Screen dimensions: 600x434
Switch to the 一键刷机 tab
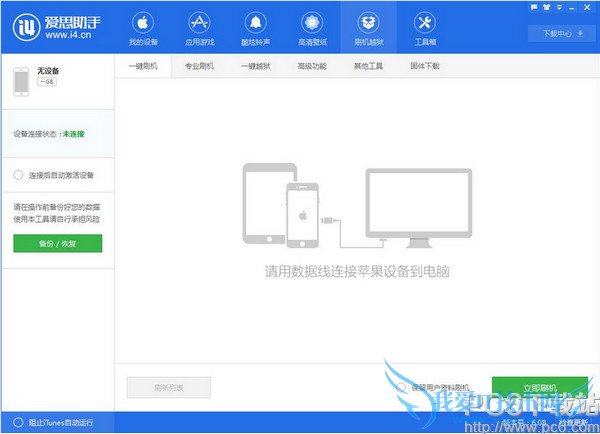click(x=143, y=66)
